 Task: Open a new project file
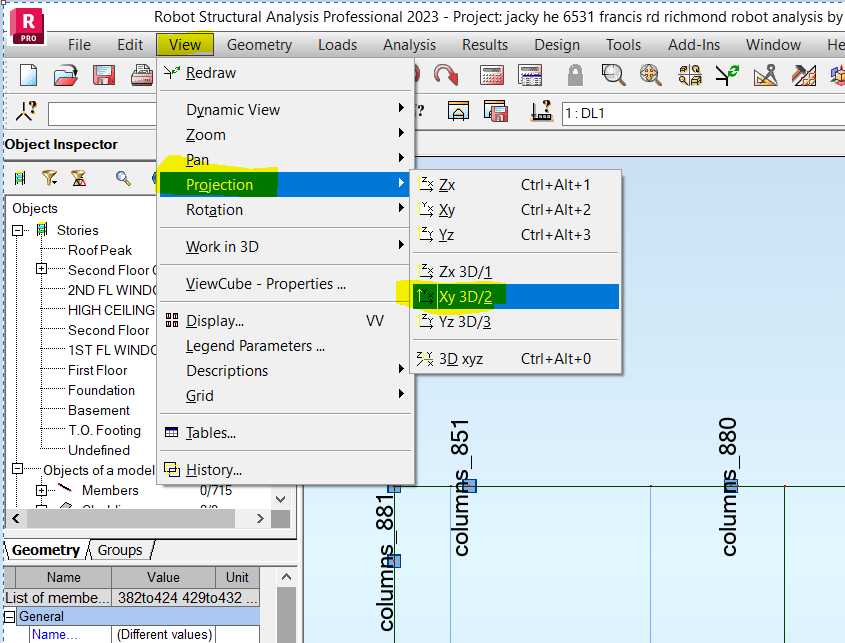tap(27, 74)
